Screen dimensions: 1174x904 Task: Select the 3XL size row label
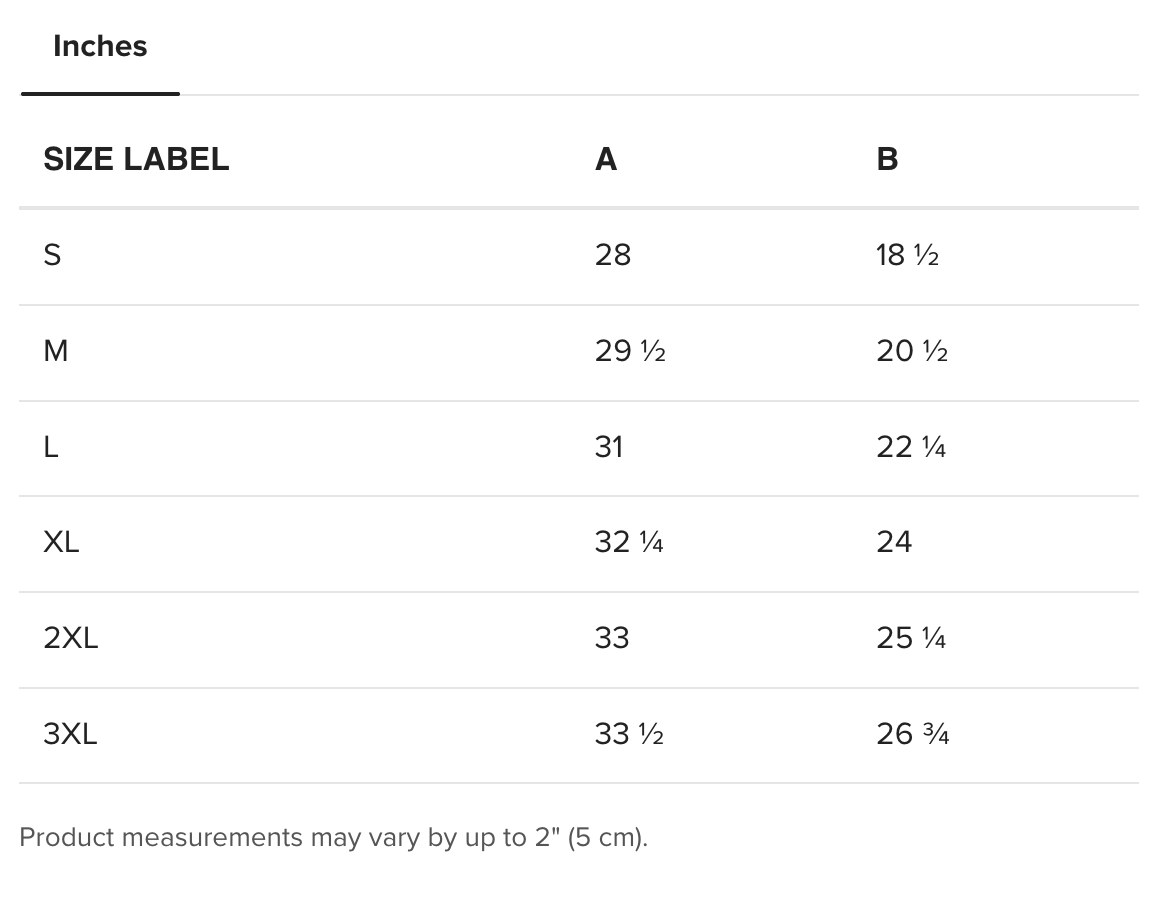70,734
